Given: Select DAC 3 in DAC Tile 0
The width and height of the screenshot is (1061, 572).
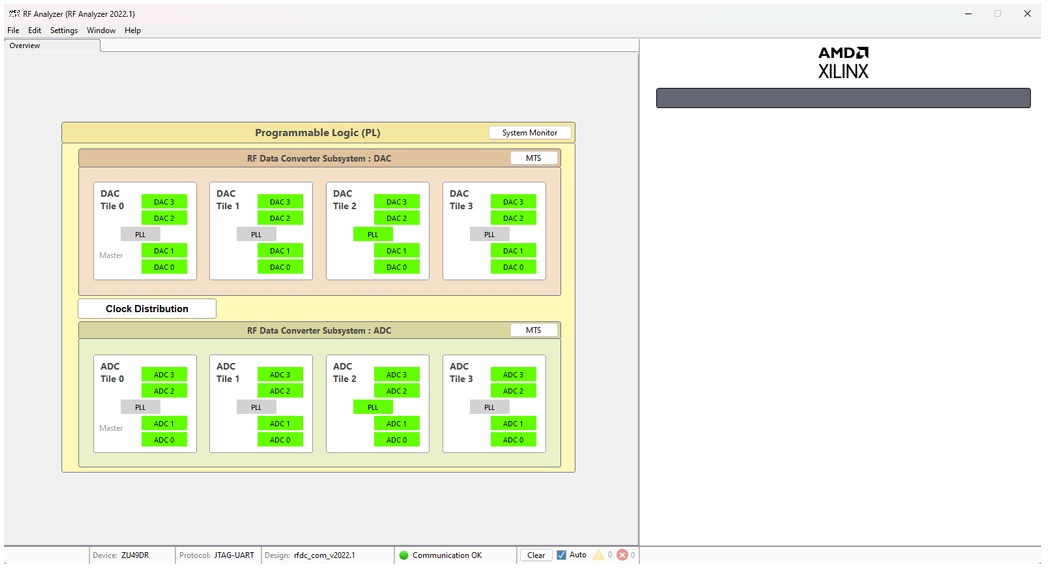Looking at the screenshot, I should [x=164, y=202].
